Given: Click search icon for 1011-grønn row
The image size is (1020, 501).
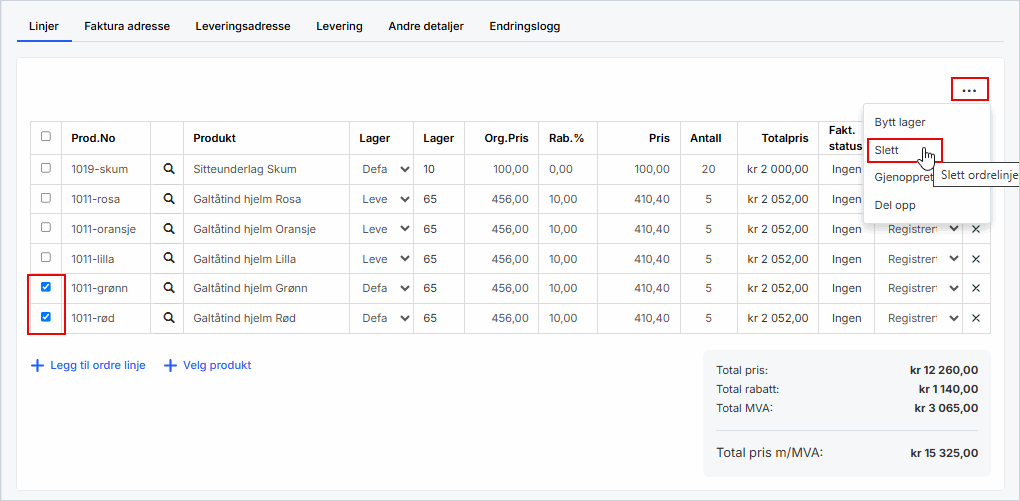Looking at the screenshot, I should 169,288.
